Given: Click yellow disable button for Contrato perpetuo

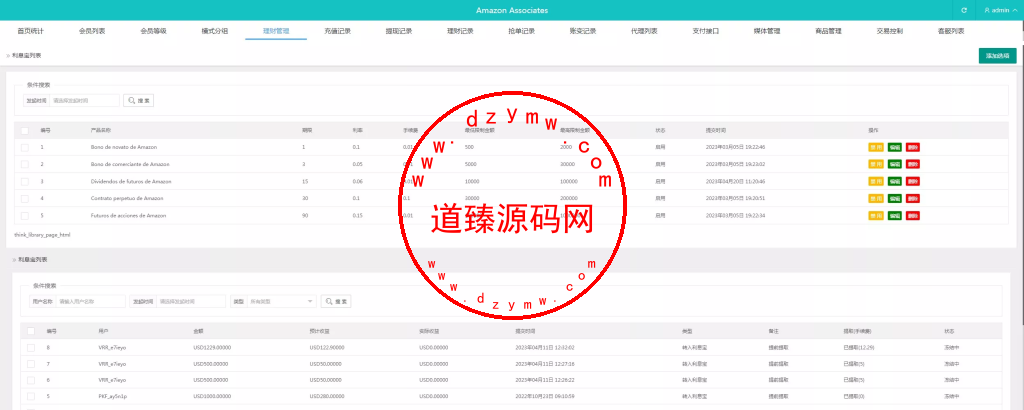Looking at the screenshot, I should pyautogui.click(x=876, y=198).
